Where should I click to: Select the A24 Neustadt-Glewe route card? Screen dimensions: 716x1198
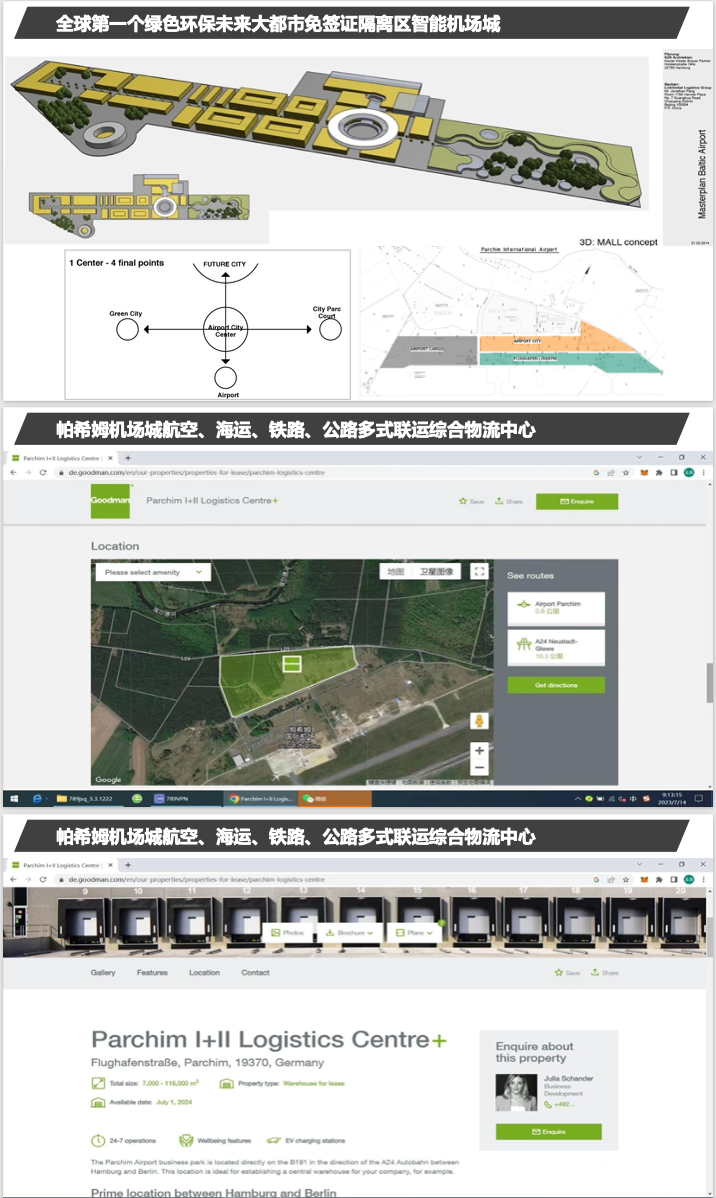pos(556,648)
